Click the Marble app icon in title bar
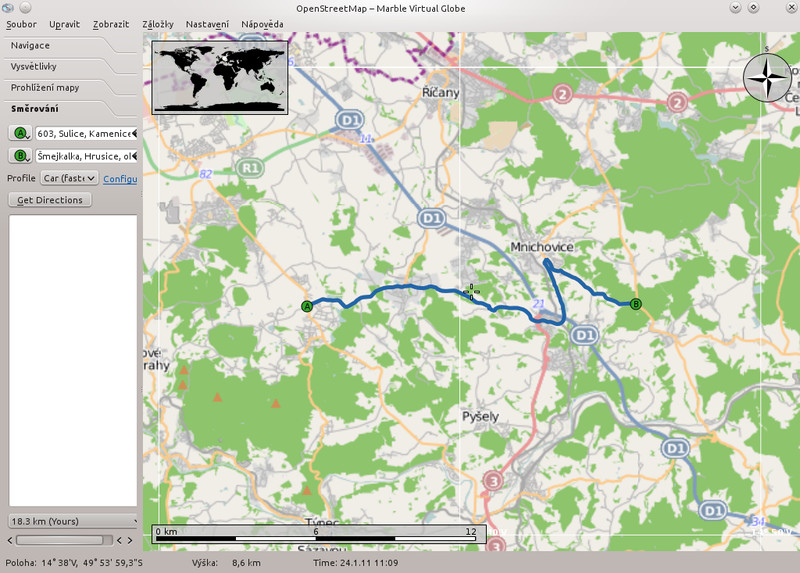 pyautogui.click(x=8, y=7)
